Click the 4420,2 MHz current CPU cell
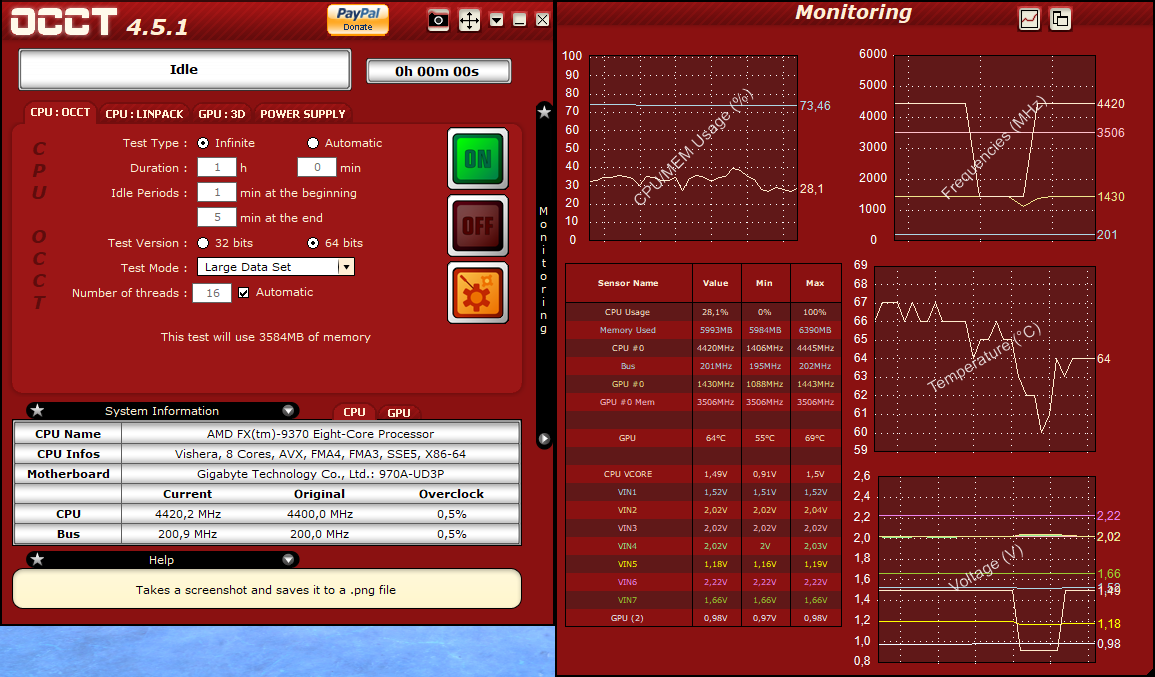1155x677 pixels. (188, 514)
